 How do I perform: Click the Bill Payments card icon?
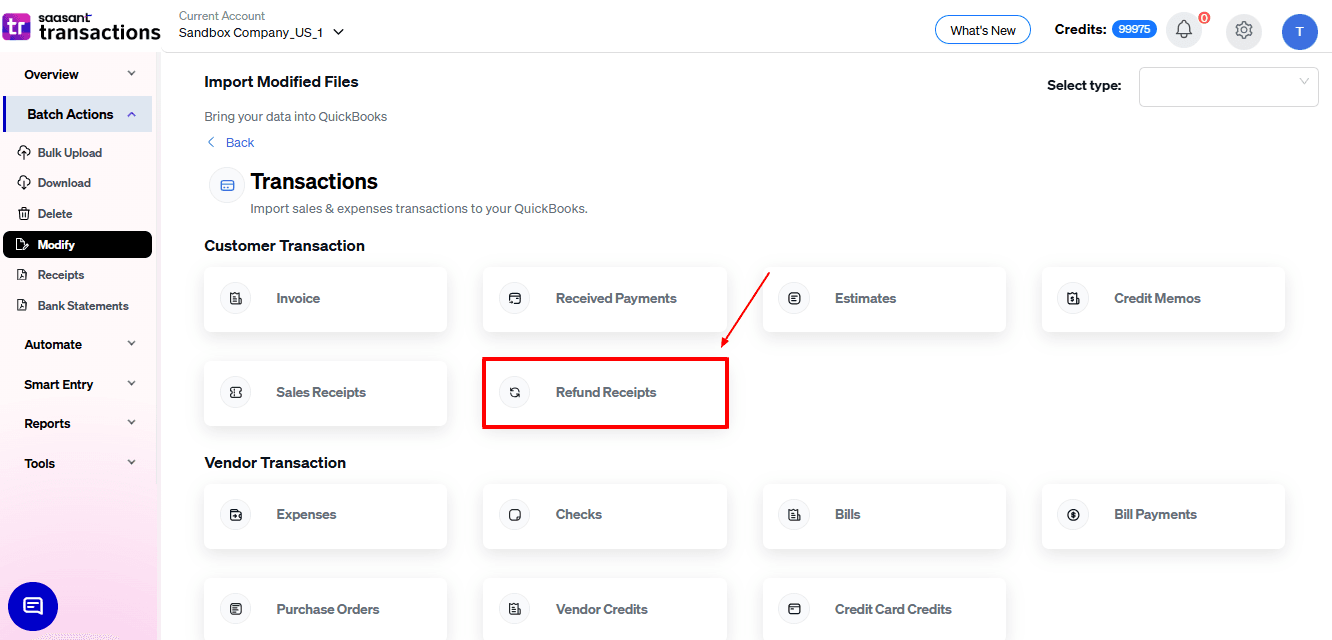click(x=1073, y=515)
